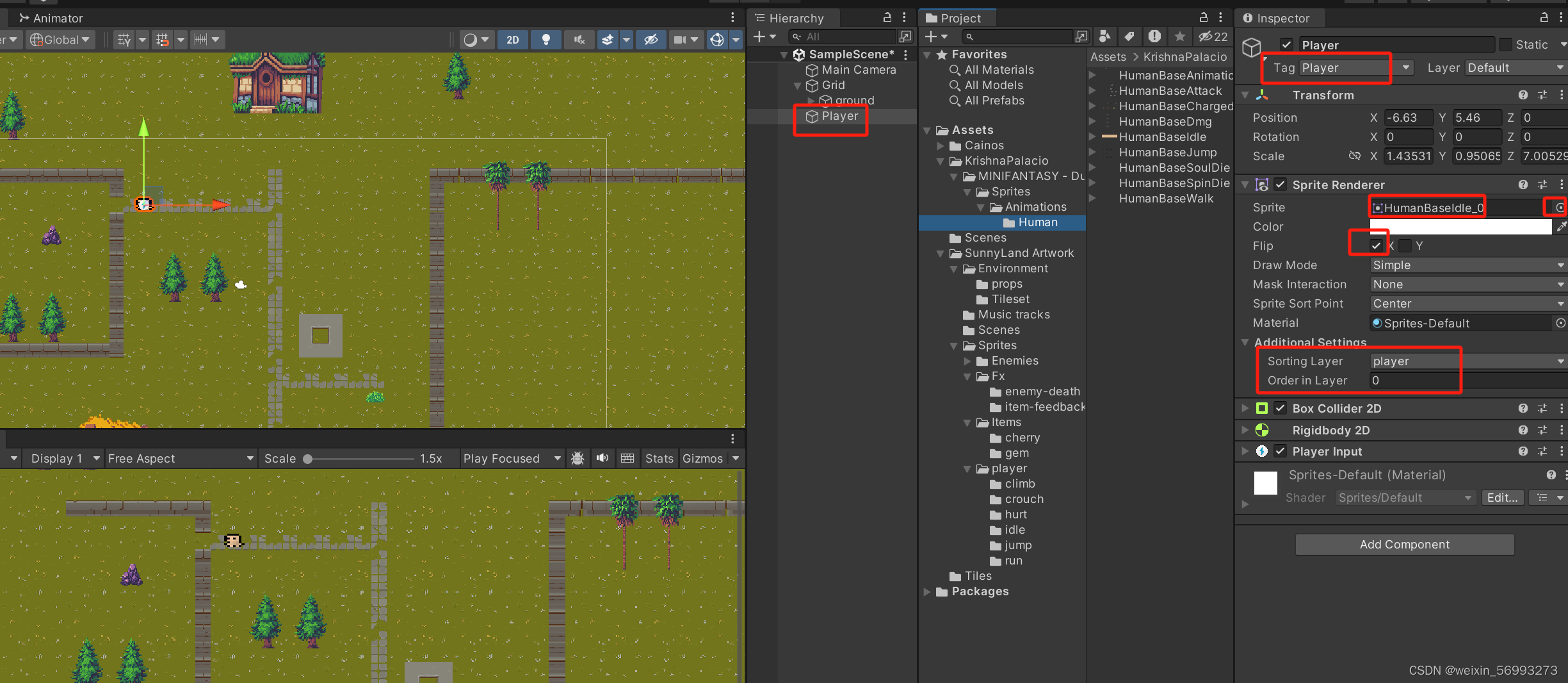Click the search by type icon in Project
This screenshot has height=683, width=1568.
click(x=1104, y=37)
